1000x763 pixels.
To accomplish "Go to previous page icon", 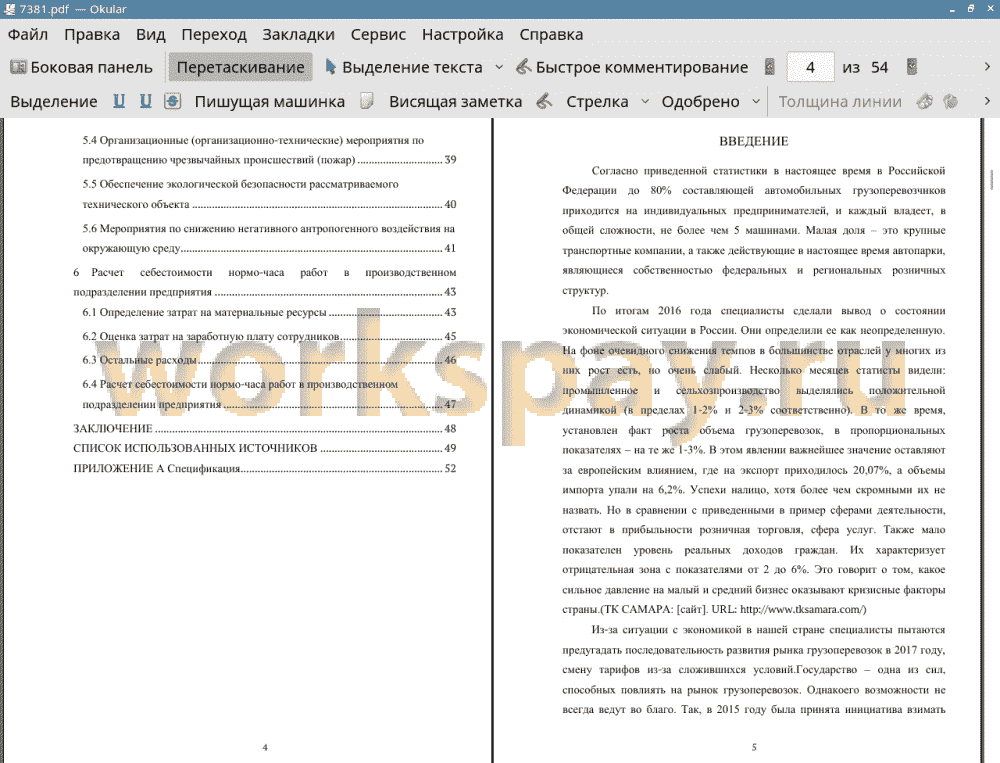I will [770, 67].
